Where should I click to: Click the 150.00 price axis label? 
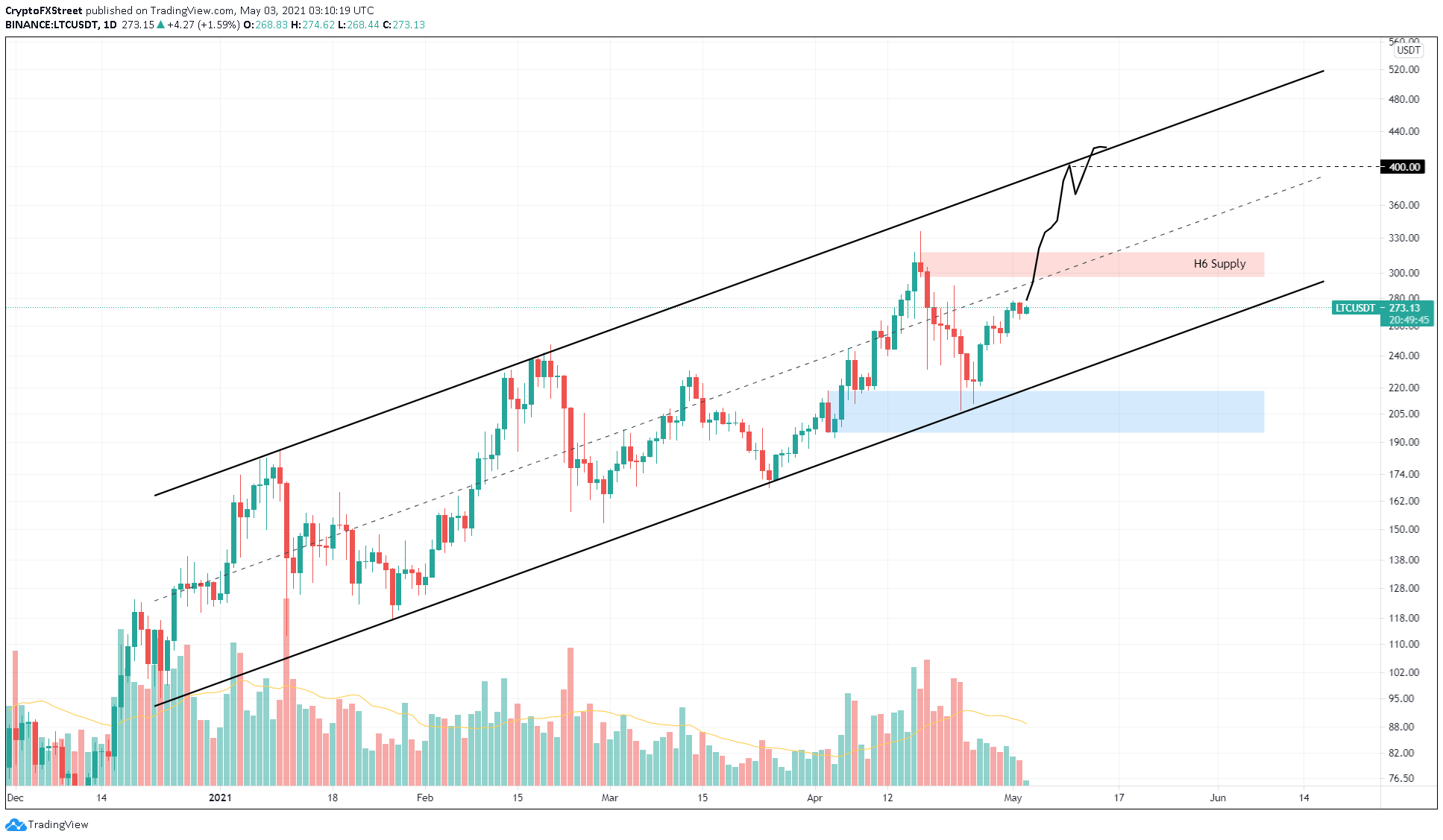click(x=1404, y=529)
